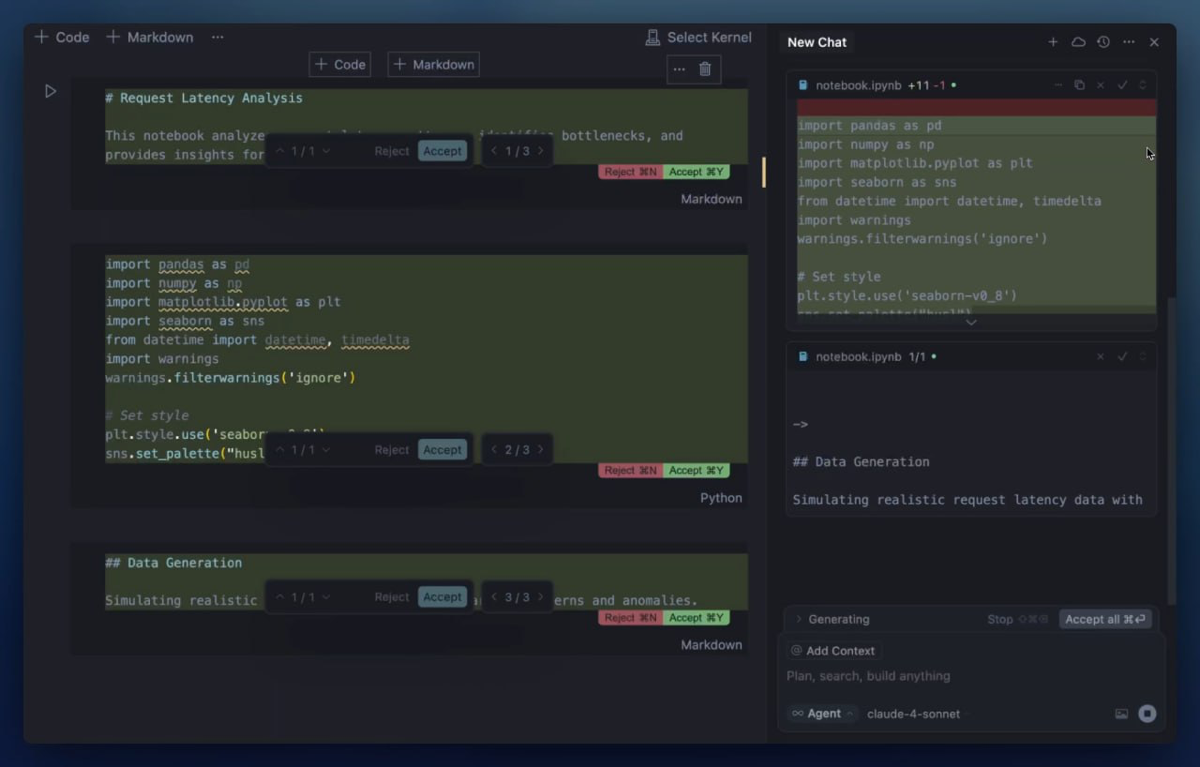The image size is (1200, 767).
Task: Open the claude-4-sonnet model dropdown
Action: pyautogui.click(x=913, y=714)
